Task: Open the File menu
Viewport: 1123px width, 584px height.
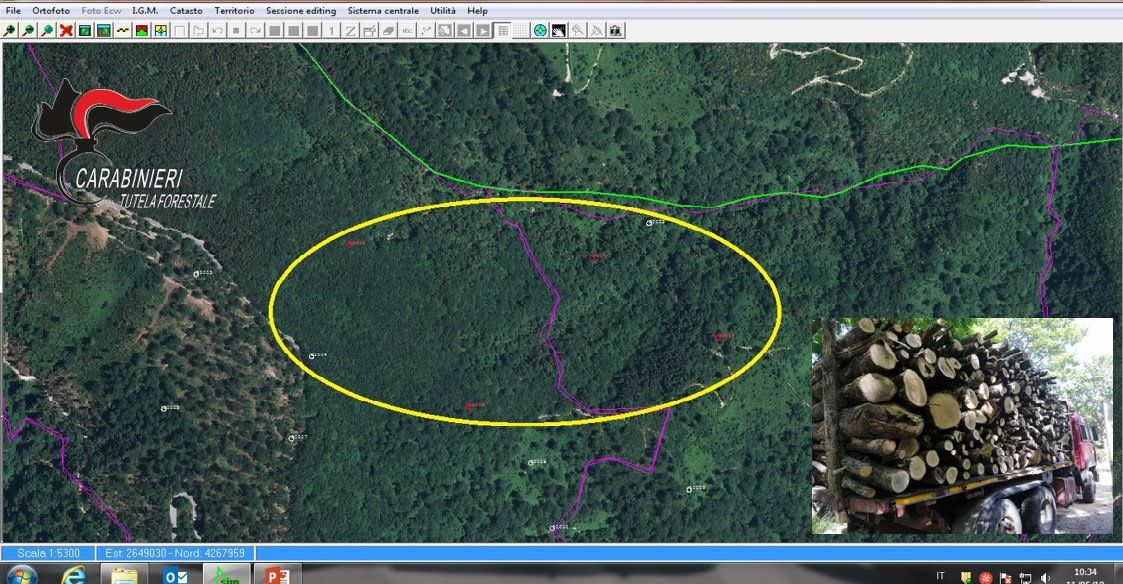Action: point(13,10)
